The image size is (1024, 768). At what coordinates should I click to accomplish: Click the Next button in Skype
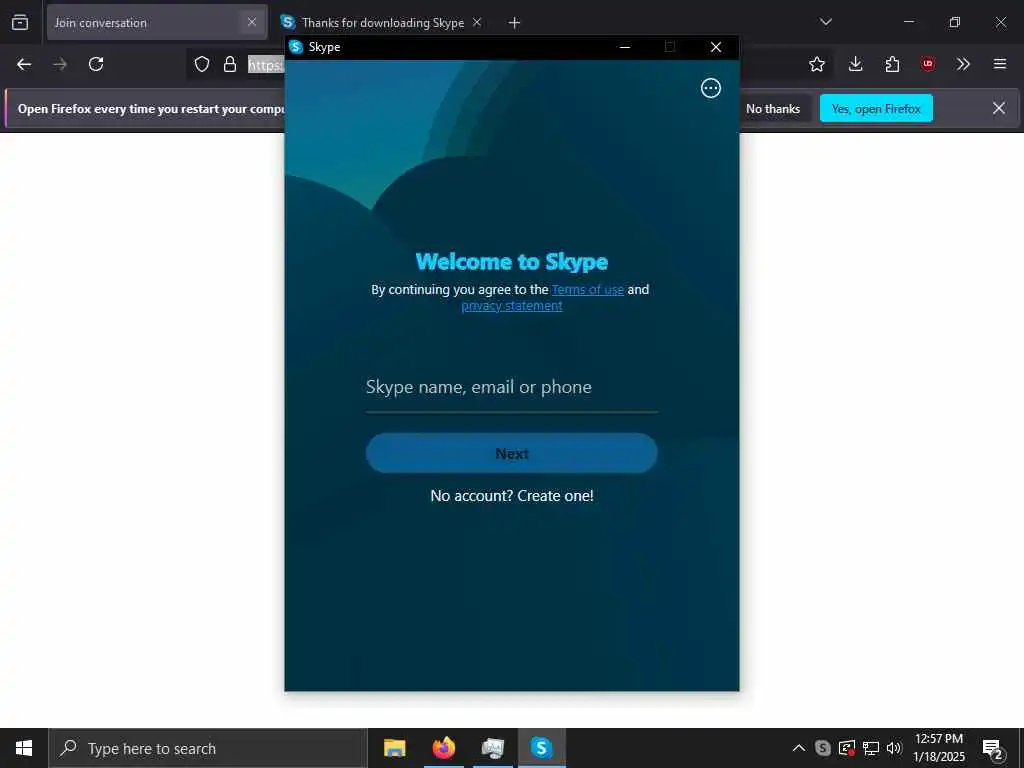511,453
